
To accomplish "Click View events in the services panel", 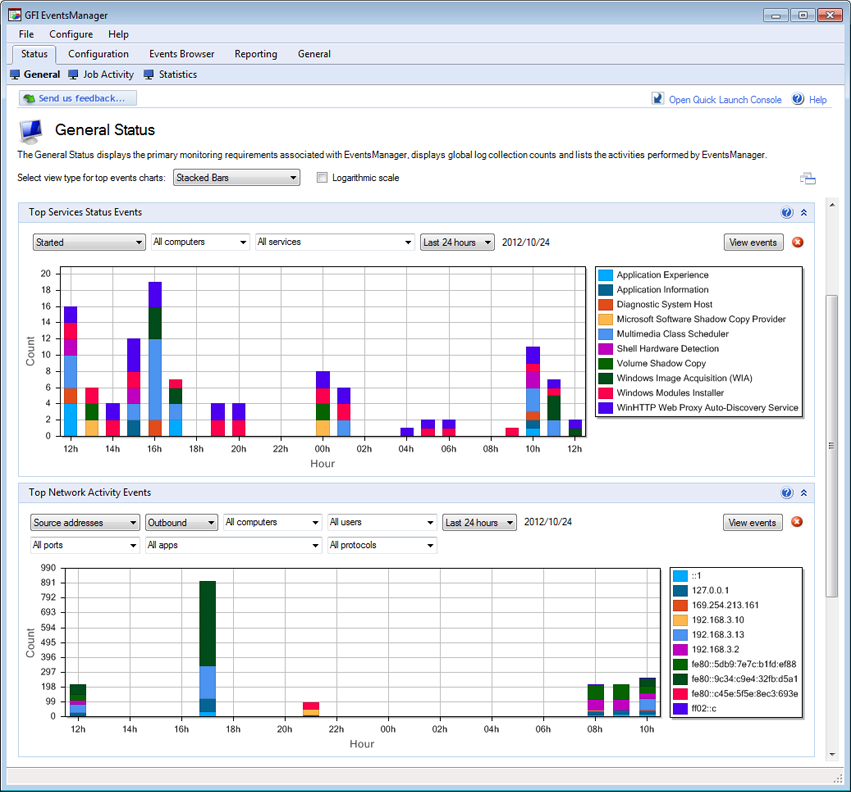I will click(x=753, y=242).
